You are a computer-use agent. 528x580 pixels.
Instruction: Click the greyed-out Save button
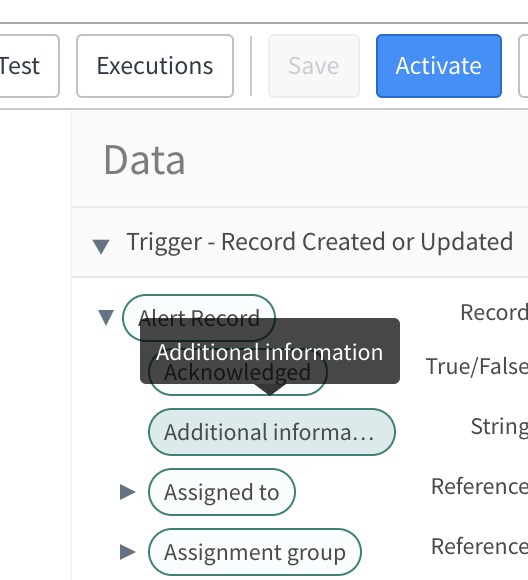[x=314, y=66]
